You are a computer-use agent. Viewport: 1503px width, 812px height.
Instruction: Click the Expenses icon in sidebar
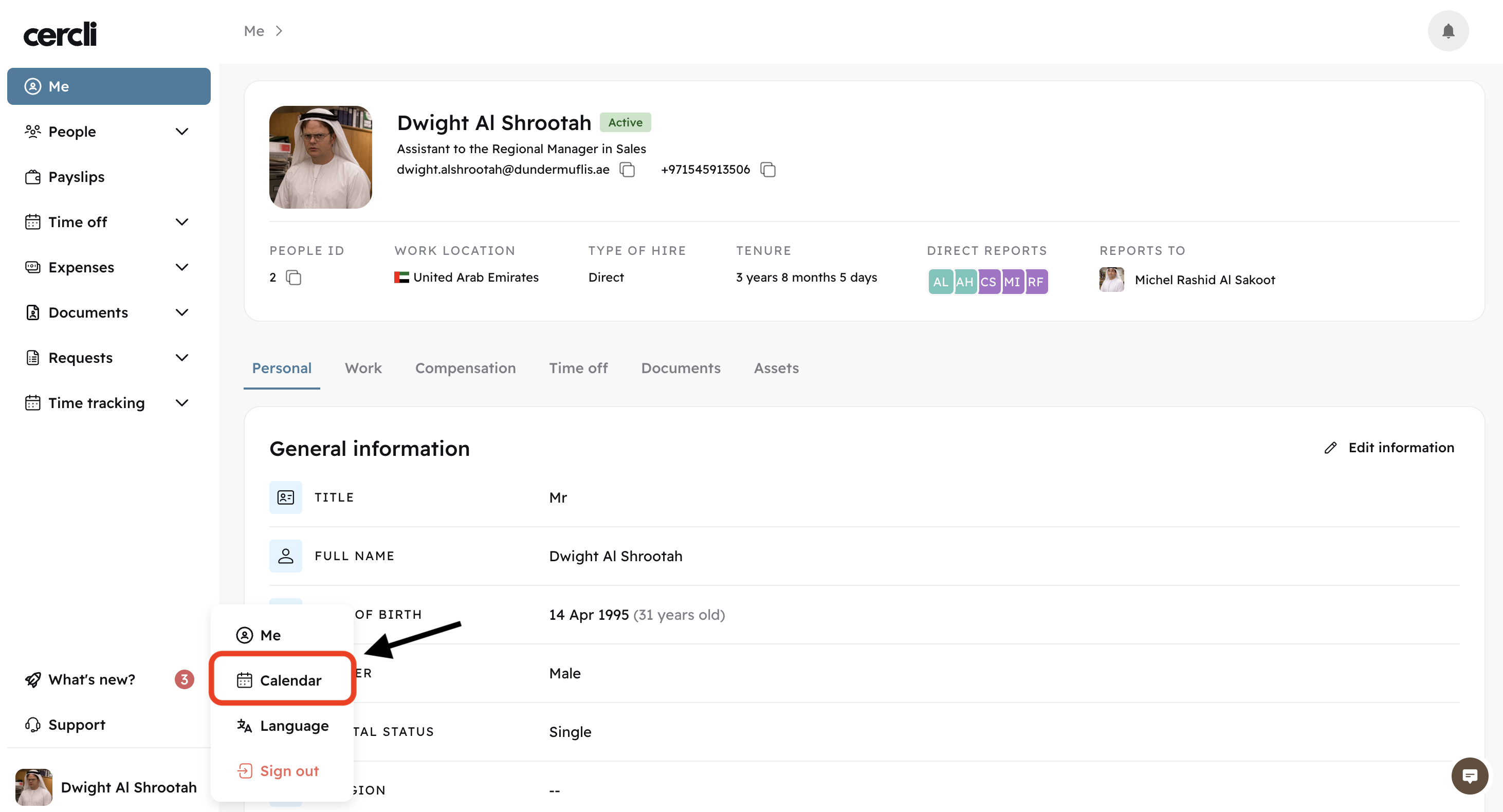click(33, 267)
